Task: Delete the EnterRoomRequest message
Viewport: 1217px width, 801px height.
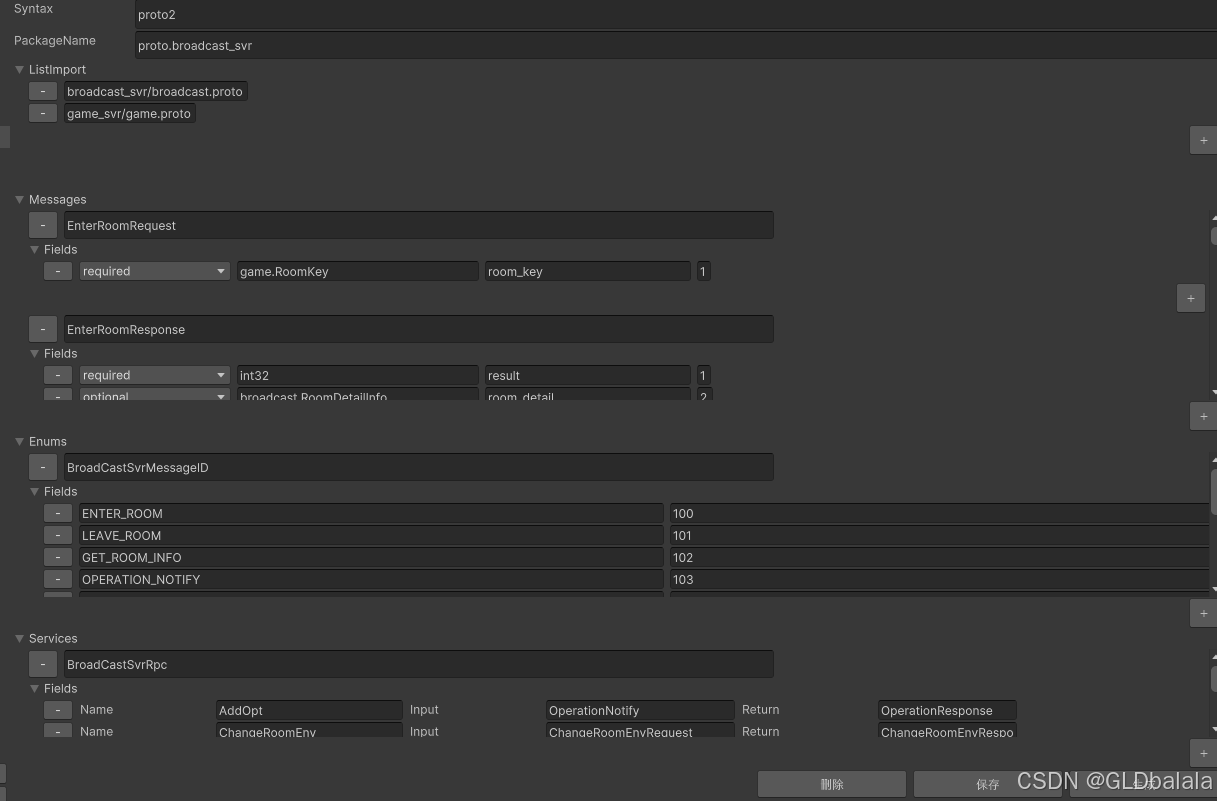Action: click(x=43, y=225)
